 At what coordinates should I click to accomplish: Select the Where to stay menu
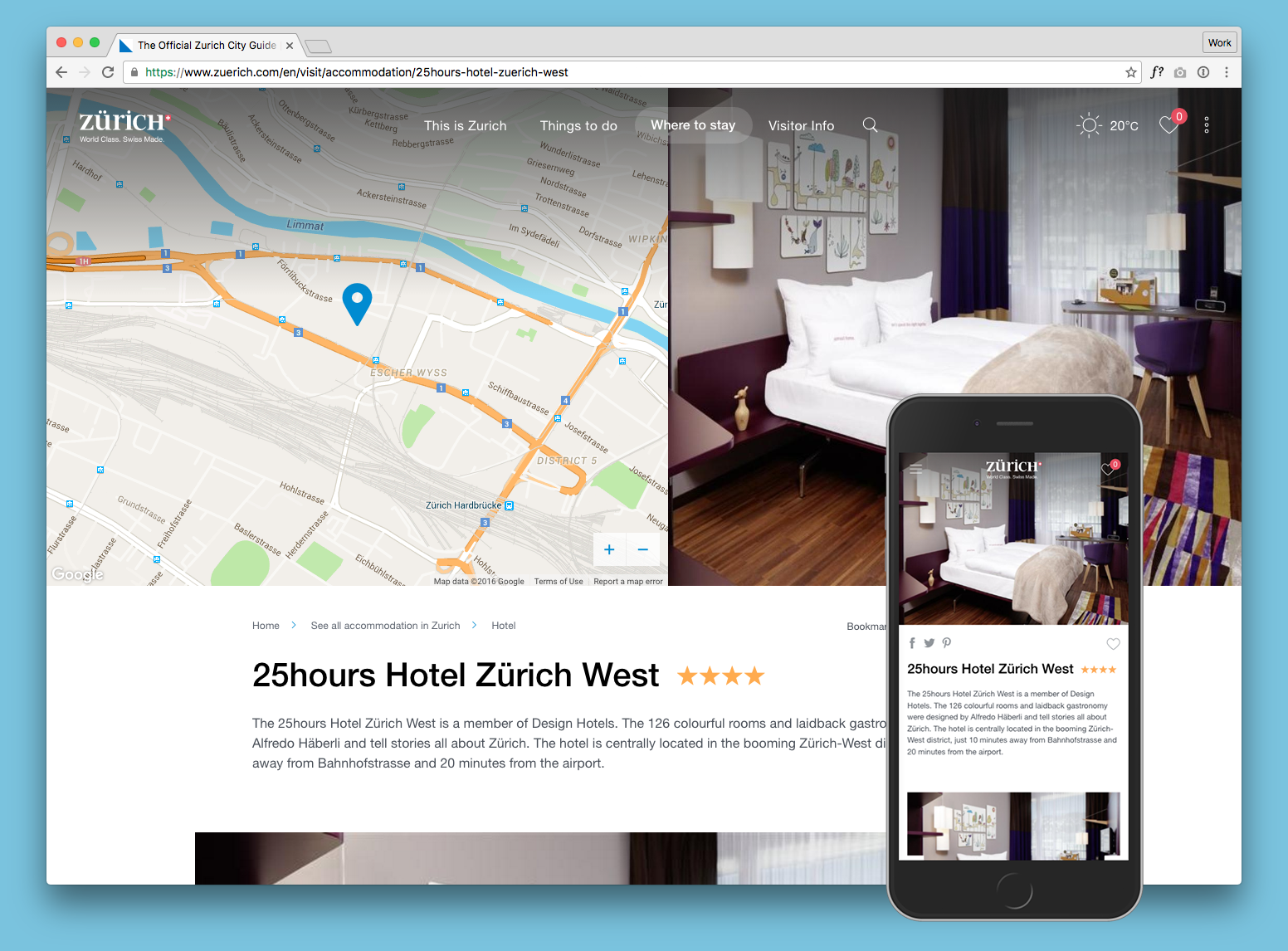click(x=693, y=125)
